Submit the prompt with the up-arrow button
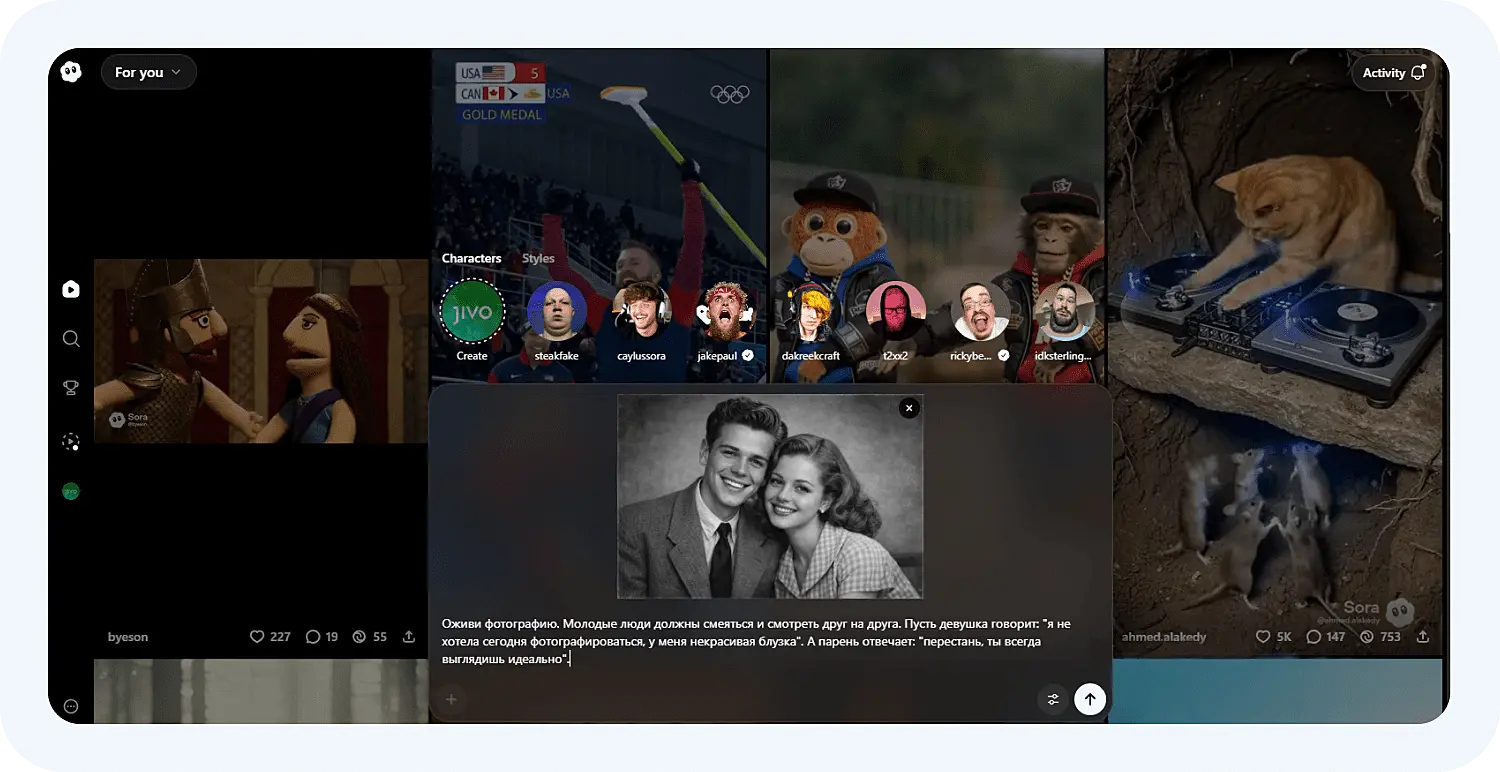 [x=1090, y=699]
